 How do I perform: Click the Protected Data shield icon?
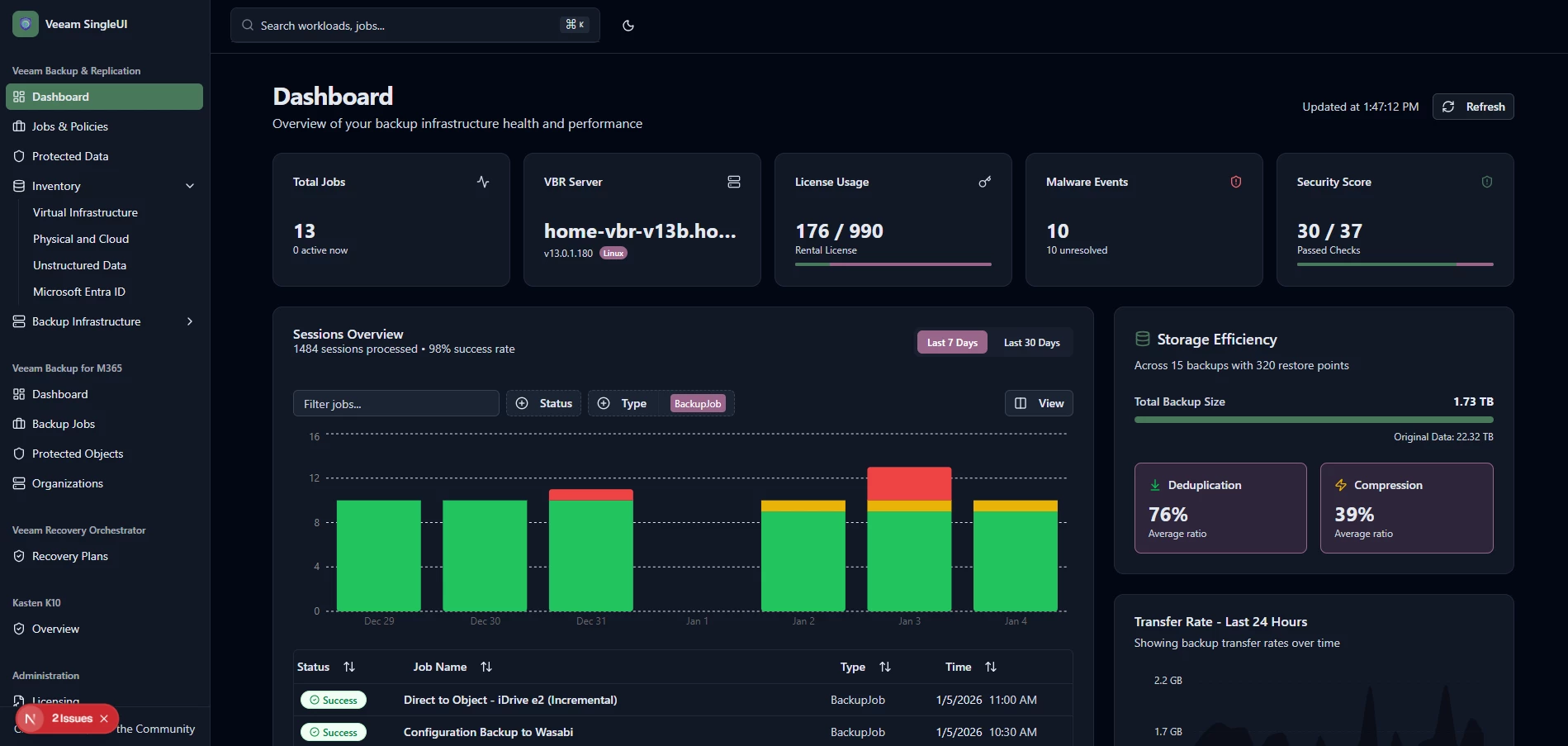(x=19, y=156)
